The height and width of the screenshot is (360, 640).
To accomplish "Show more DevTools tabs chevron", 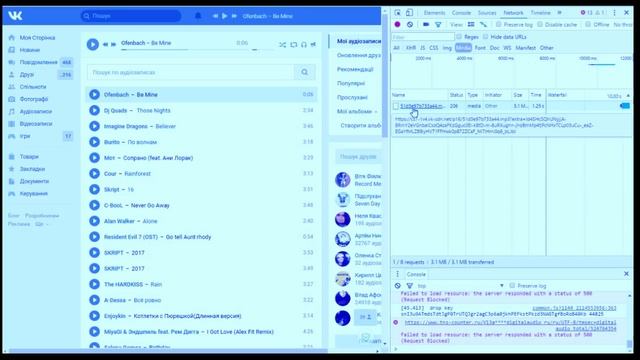I will pos(560,13).
